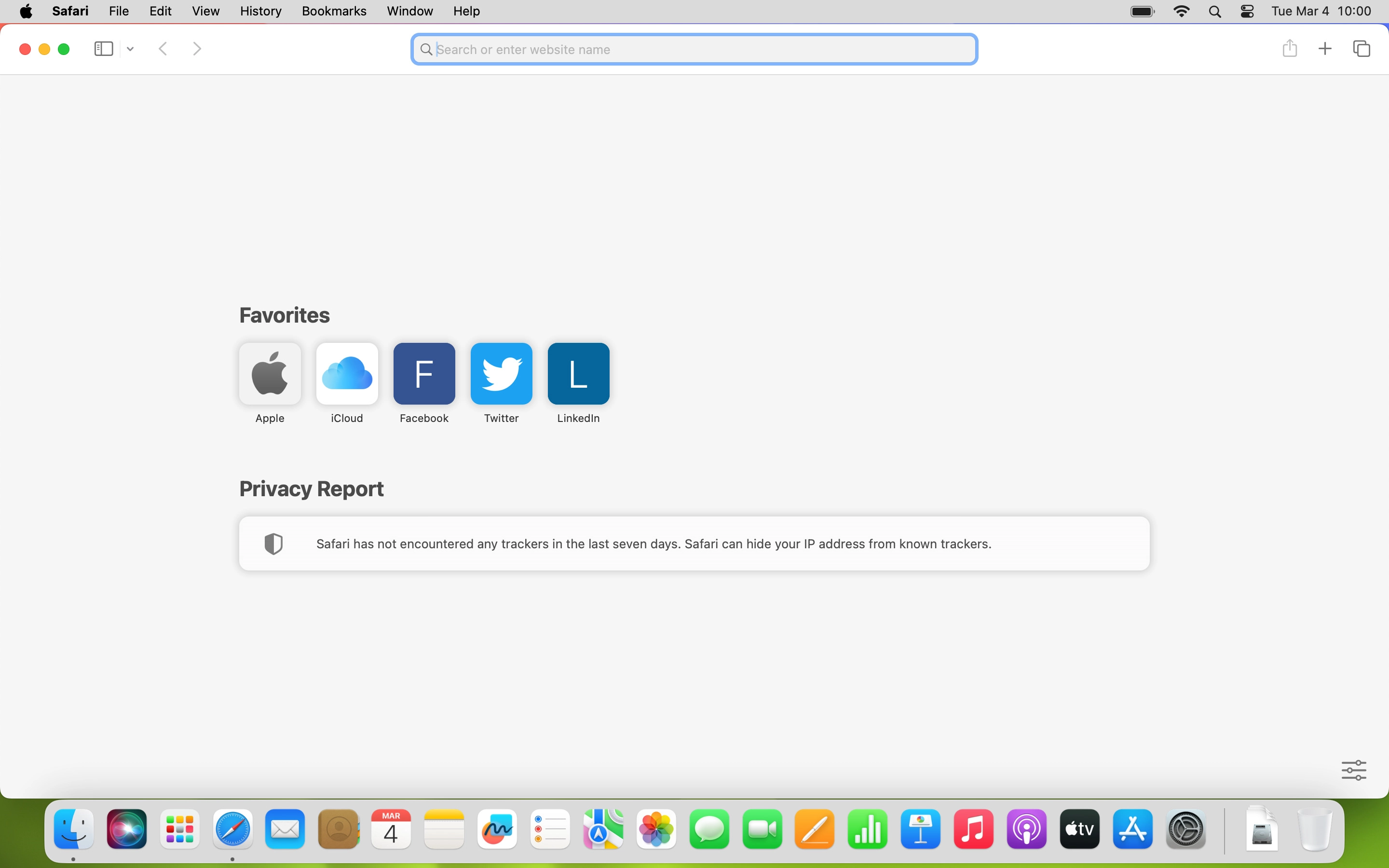Open the Apple favorite
Screen dimensions: 1389x868
(270, 374)
